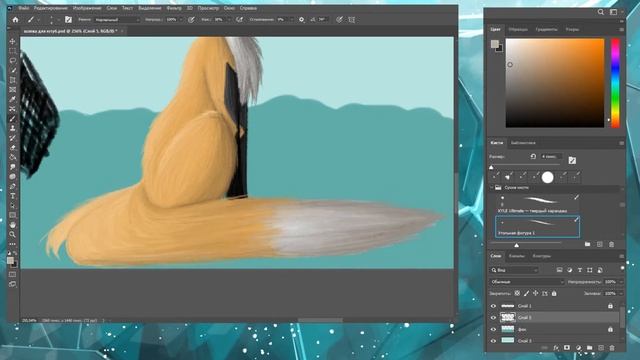
Task: Open the Окно menu
Action: pyautogui.click(x=229, y=8)
